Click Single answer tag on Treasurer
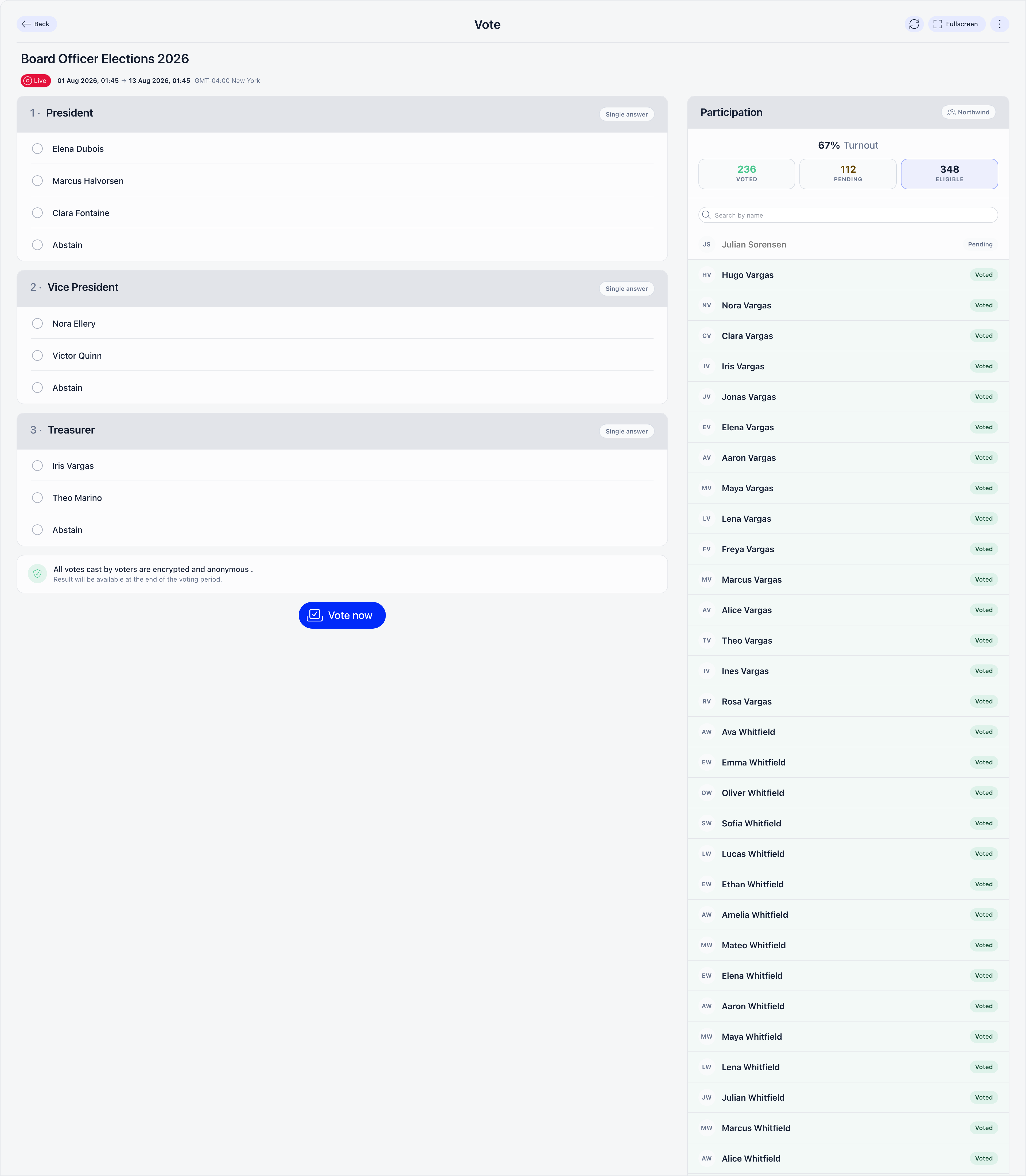 626,431
